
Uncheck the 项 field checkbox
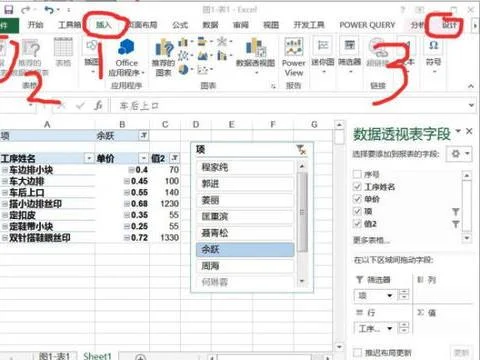357,211
